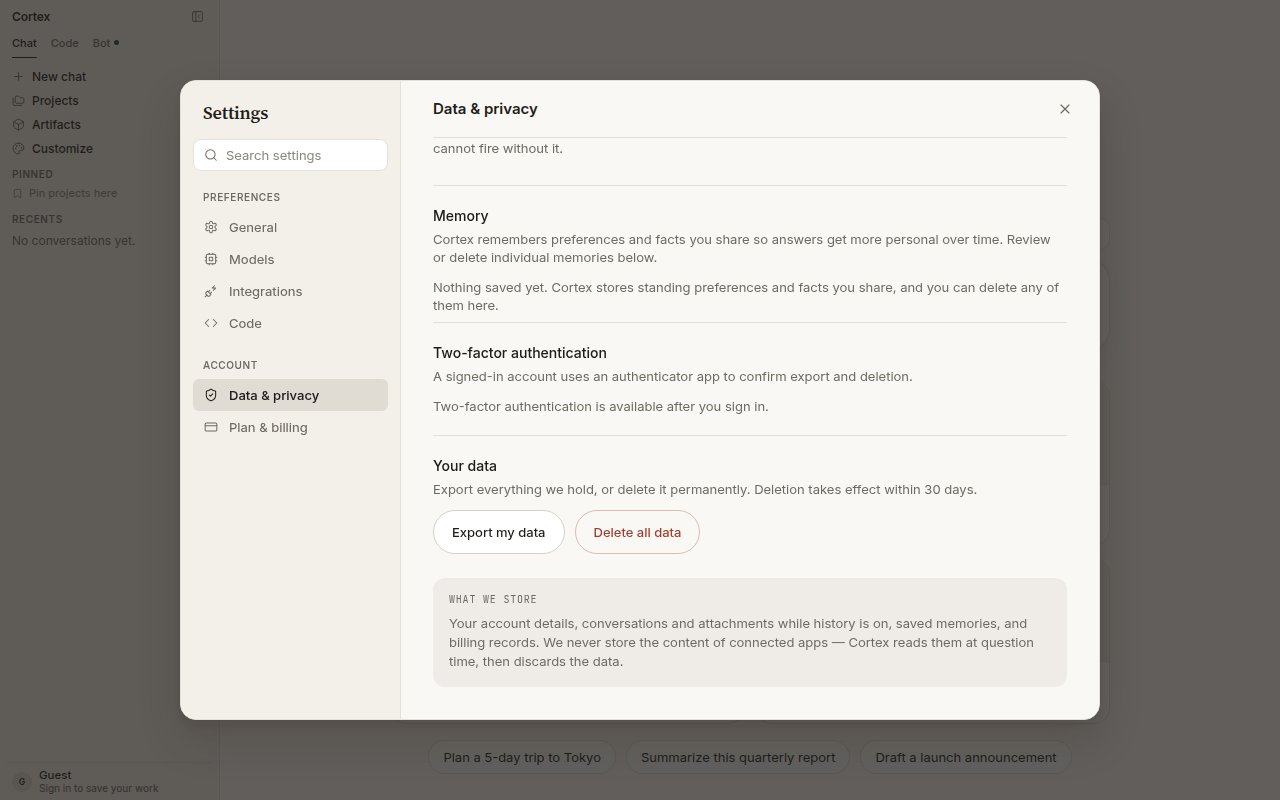Click the Artifacts cube icon
Image resolution: width=1280 pixels, height=800 pixels.
[x=18, y=124]
